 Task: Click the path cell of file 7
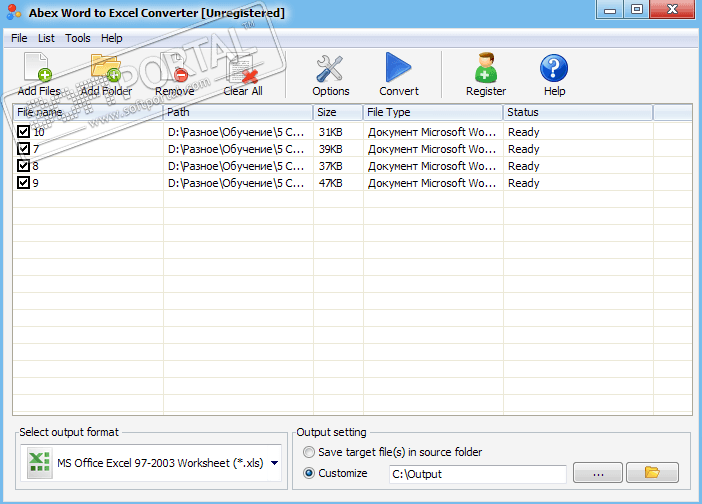pyautogui.click(x=236, y=149)
